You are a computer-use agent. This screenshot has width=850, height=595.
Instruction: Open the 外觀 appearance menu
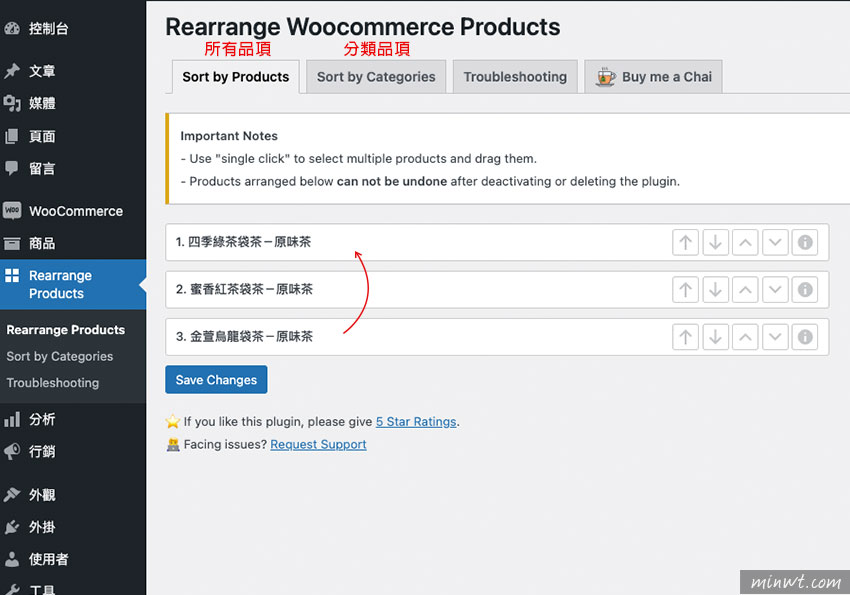(x=73, y=494)
